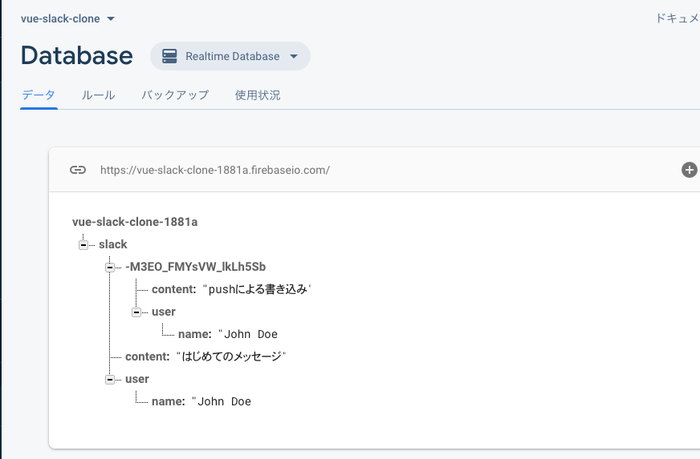This screenshot has height=459, width=700.
Task: Open the Realtime Database selector dropdown
Action: coord(230,56)
